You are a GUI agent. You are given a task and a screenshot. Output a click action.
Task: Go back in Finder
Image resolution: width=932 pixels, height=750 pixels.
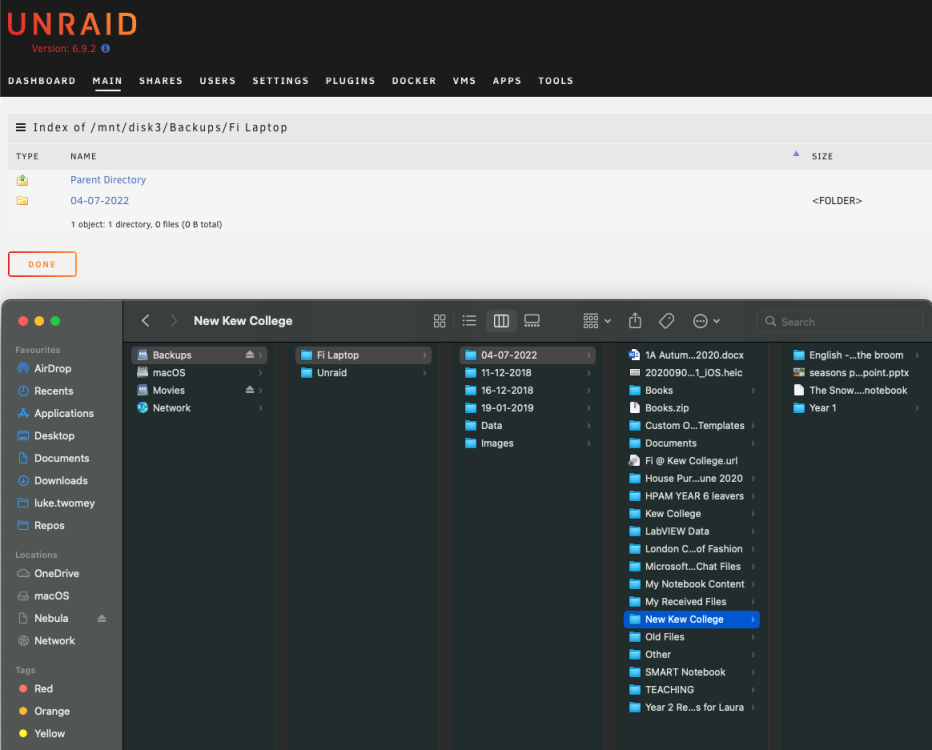(146, 321)
